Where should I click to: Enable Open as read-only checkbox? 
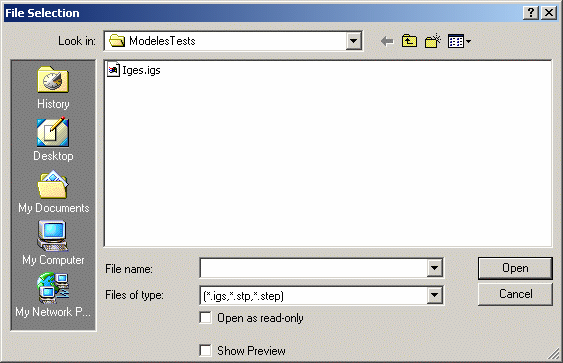coord(205,318)
